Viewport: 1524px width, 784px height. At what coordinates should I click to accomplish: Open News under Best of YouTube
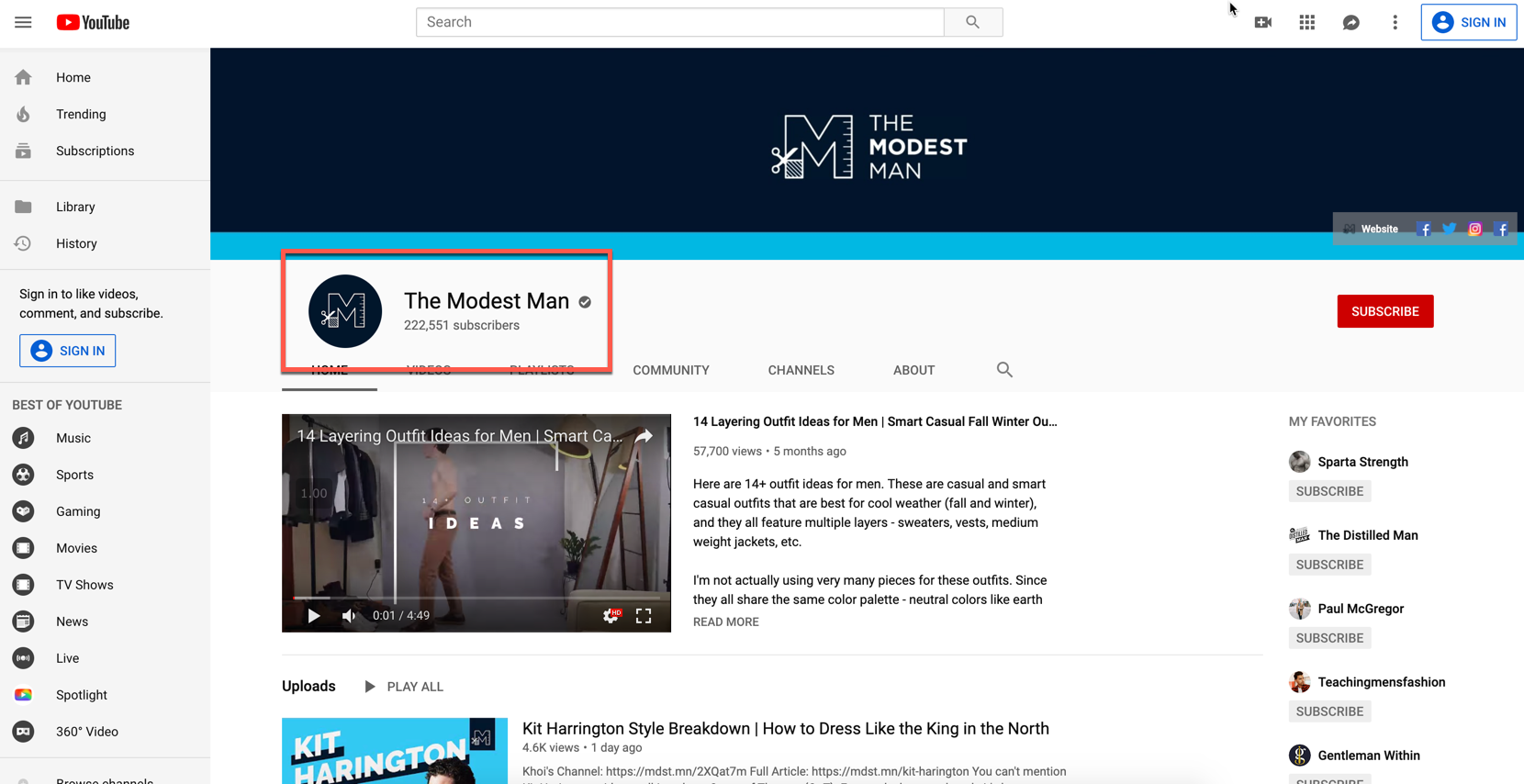(x=105, y=622)
